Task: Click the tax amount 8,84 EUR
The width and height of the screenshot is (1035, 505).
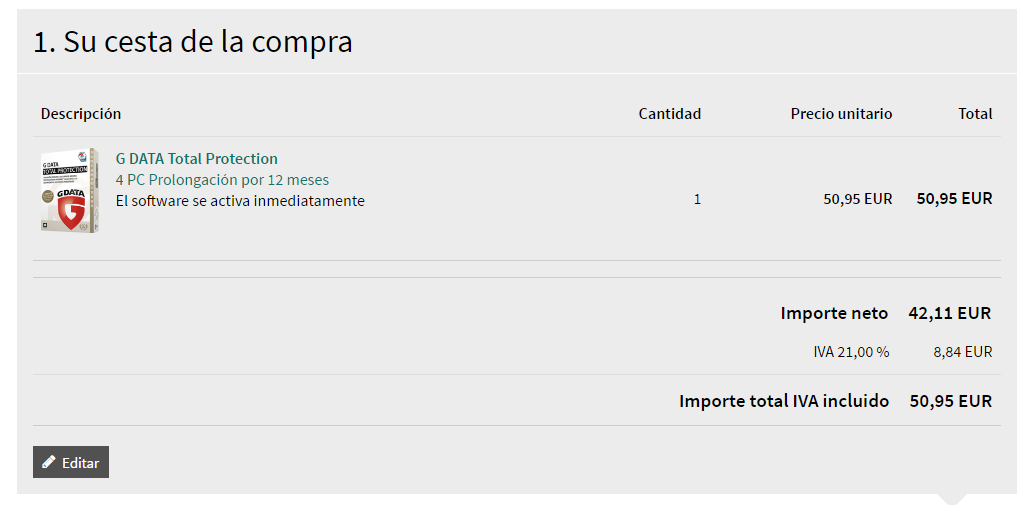Action: pyautogui.click(x=962, y=352)
